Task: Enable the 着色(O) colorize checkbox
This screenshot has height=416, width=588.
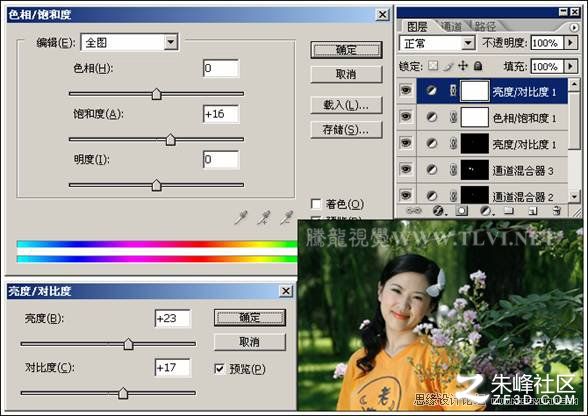Action: click(316, 204)
